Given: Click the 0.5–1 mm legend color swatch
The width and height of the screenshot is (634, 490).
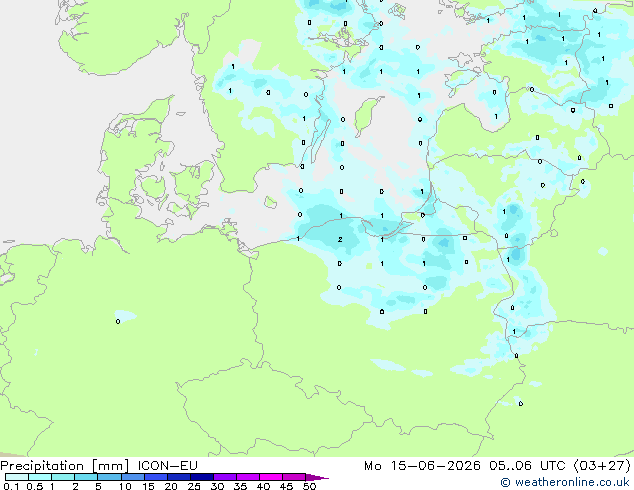Looking at the screenshot, I should [40, 477].
